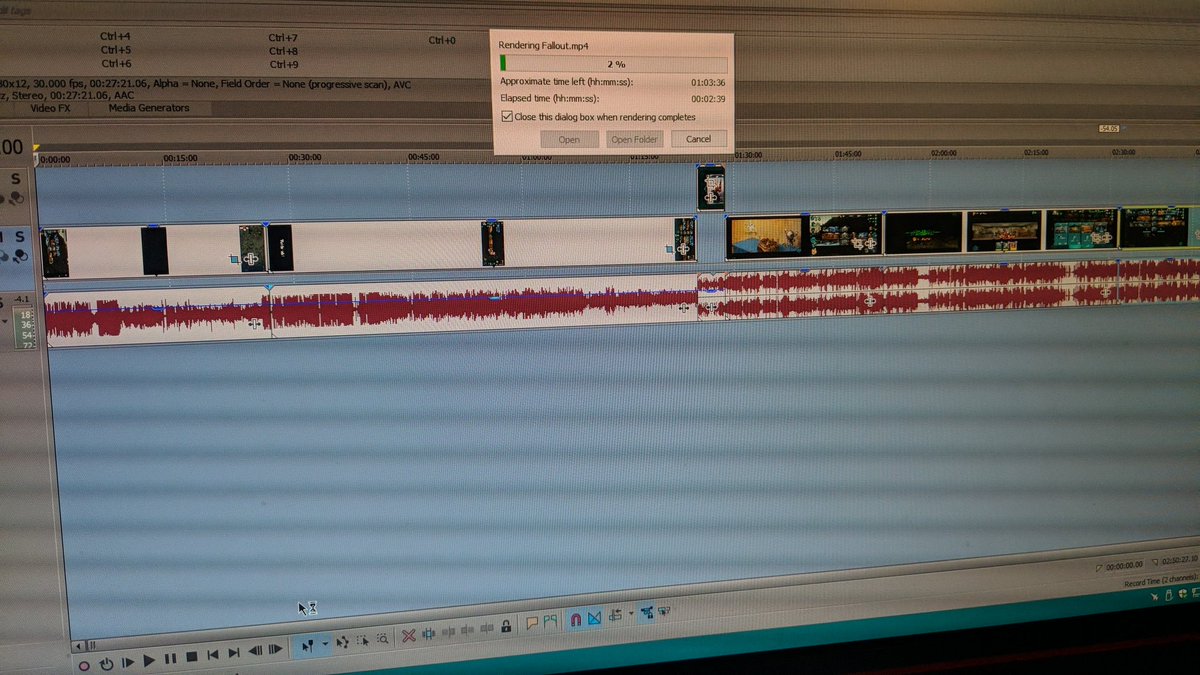Viewport: 1200px width, 675px height.
Task: Click the Trim Start icon
Action: (449, 632)
